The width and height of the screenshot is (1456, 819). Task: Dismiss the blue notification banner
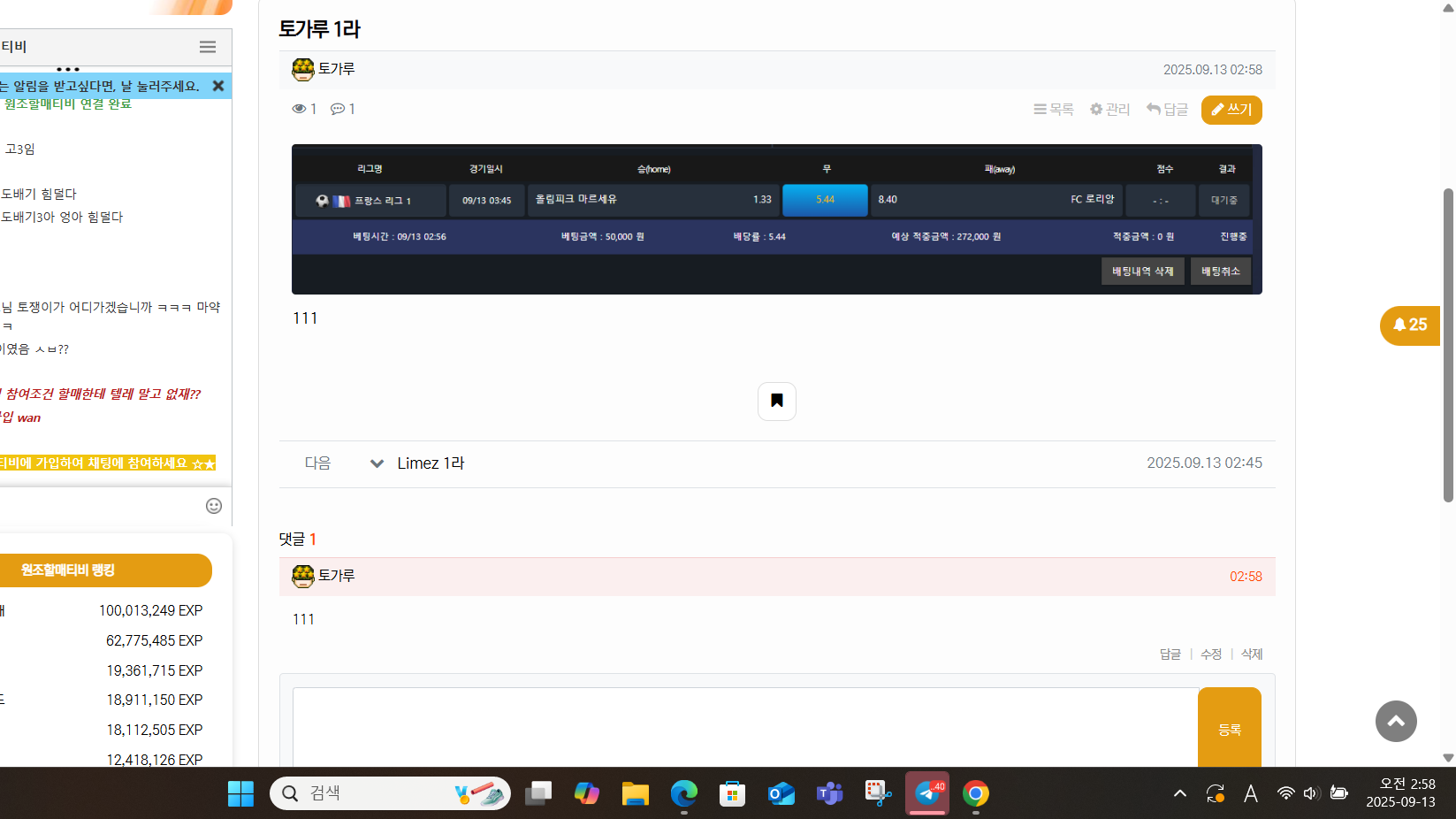point(217,86)
